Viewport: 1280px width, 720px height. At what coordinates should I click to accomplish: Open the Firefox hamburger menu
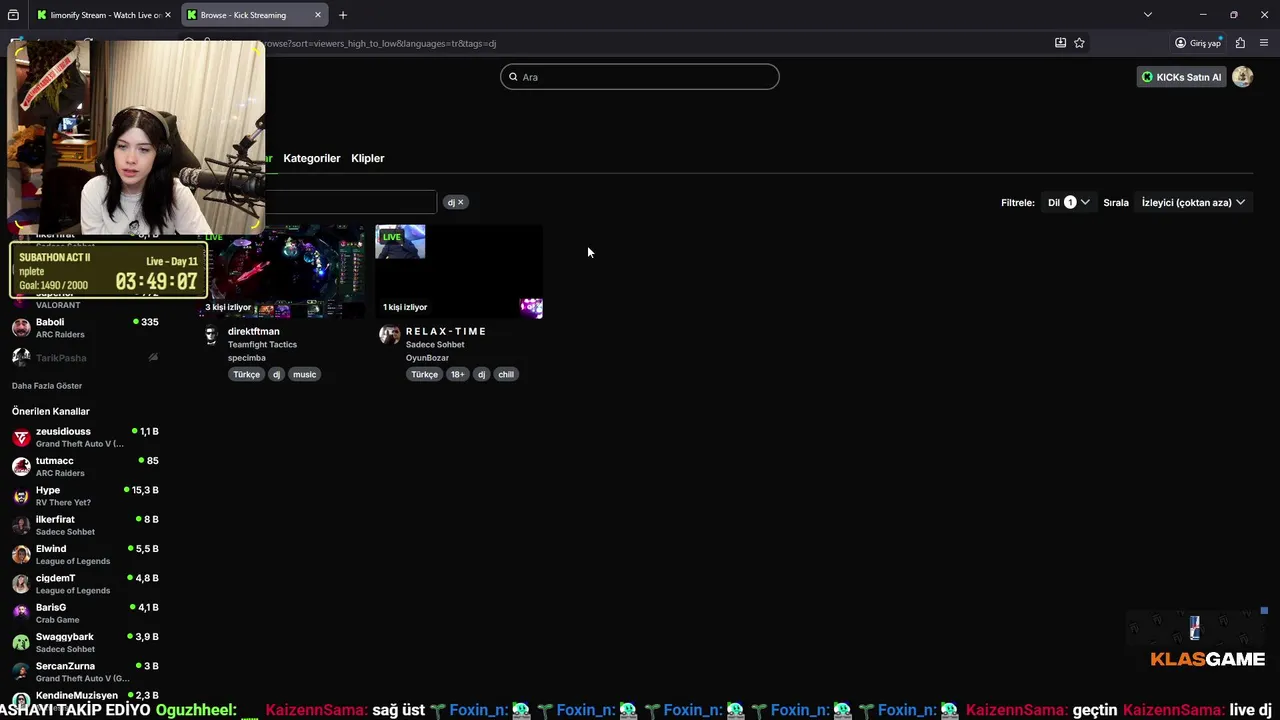(x=1265, y=43)
